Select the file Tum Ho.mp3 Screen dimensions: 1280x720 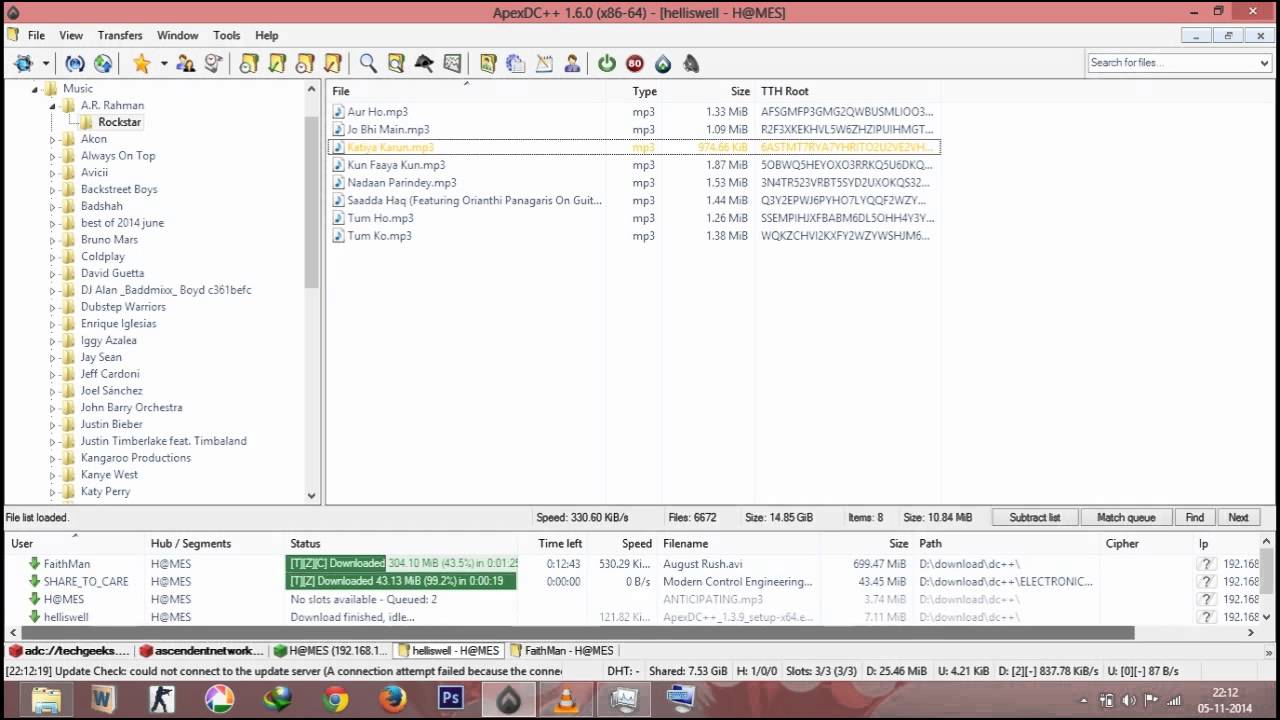coord(380,218)
